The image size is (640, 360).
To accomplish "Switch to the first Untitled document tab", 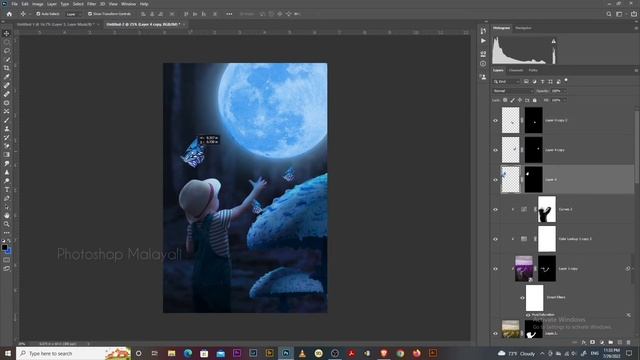I will (x=55, y=24).
